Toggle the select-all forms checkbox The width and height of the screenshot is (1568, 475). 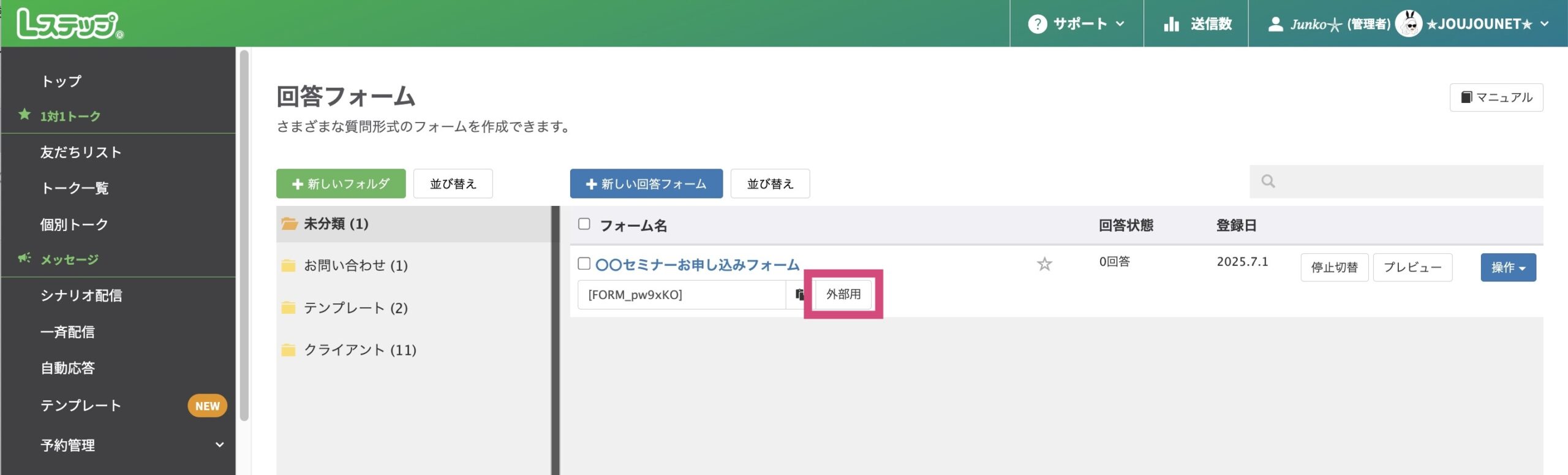[x=584, y=224]
